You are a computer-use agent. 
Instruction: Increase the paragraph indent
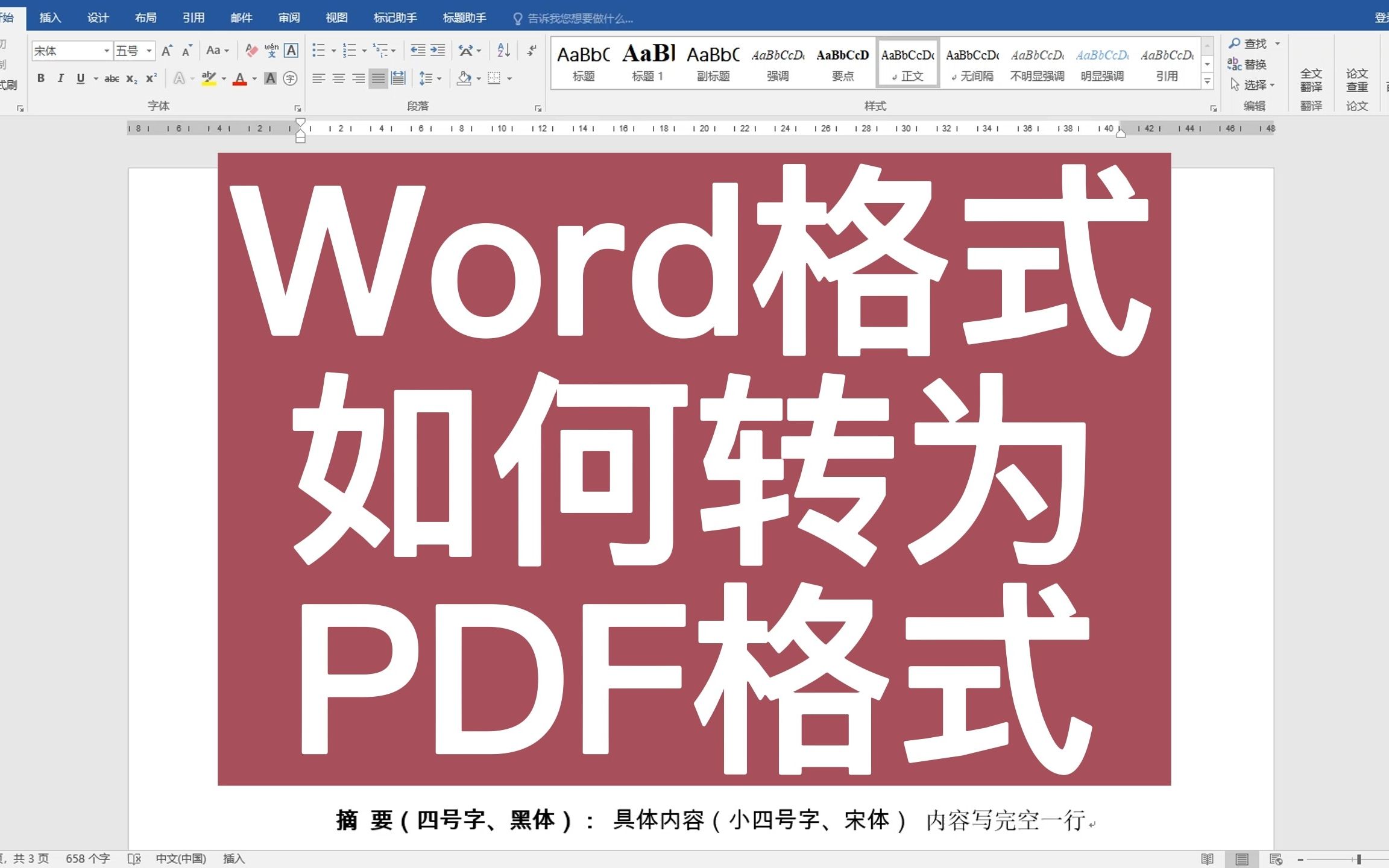point(438,51)
